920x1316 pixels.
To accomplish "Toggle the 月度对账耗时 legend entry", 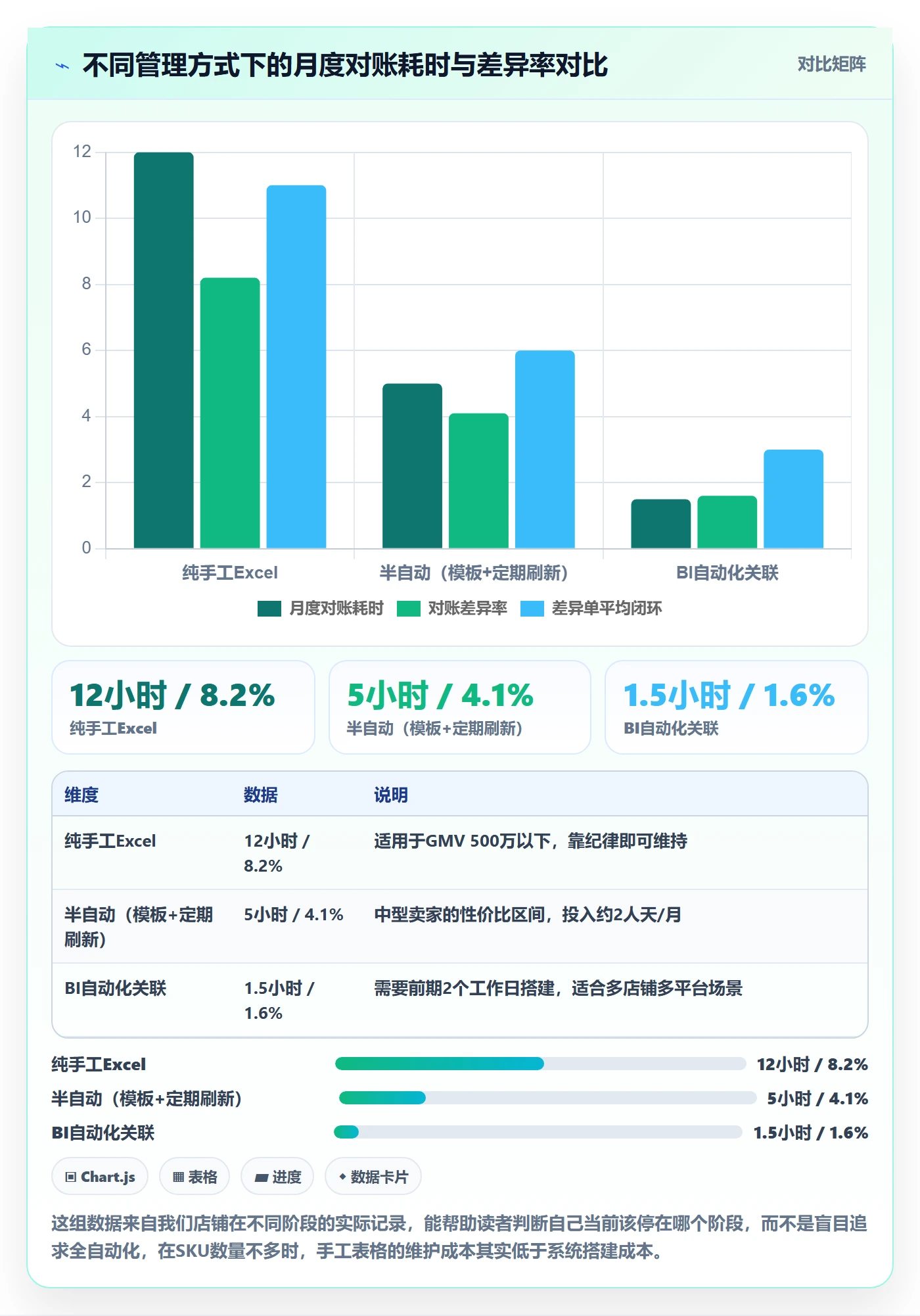I will coord(321,609).
